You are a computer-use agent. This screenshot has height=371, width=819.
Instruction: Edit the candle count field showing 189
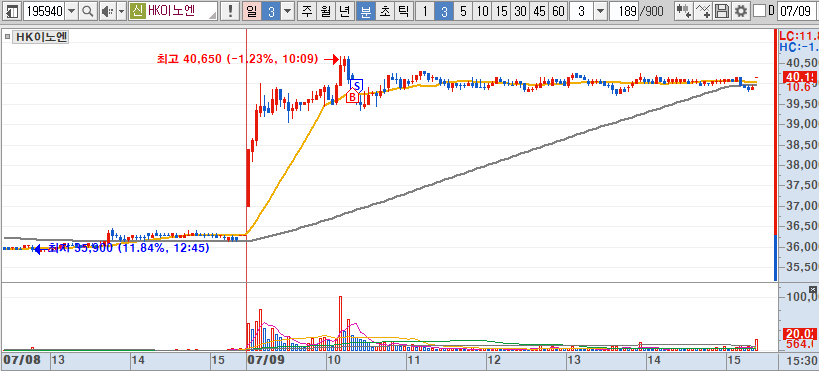pos(624,11)
